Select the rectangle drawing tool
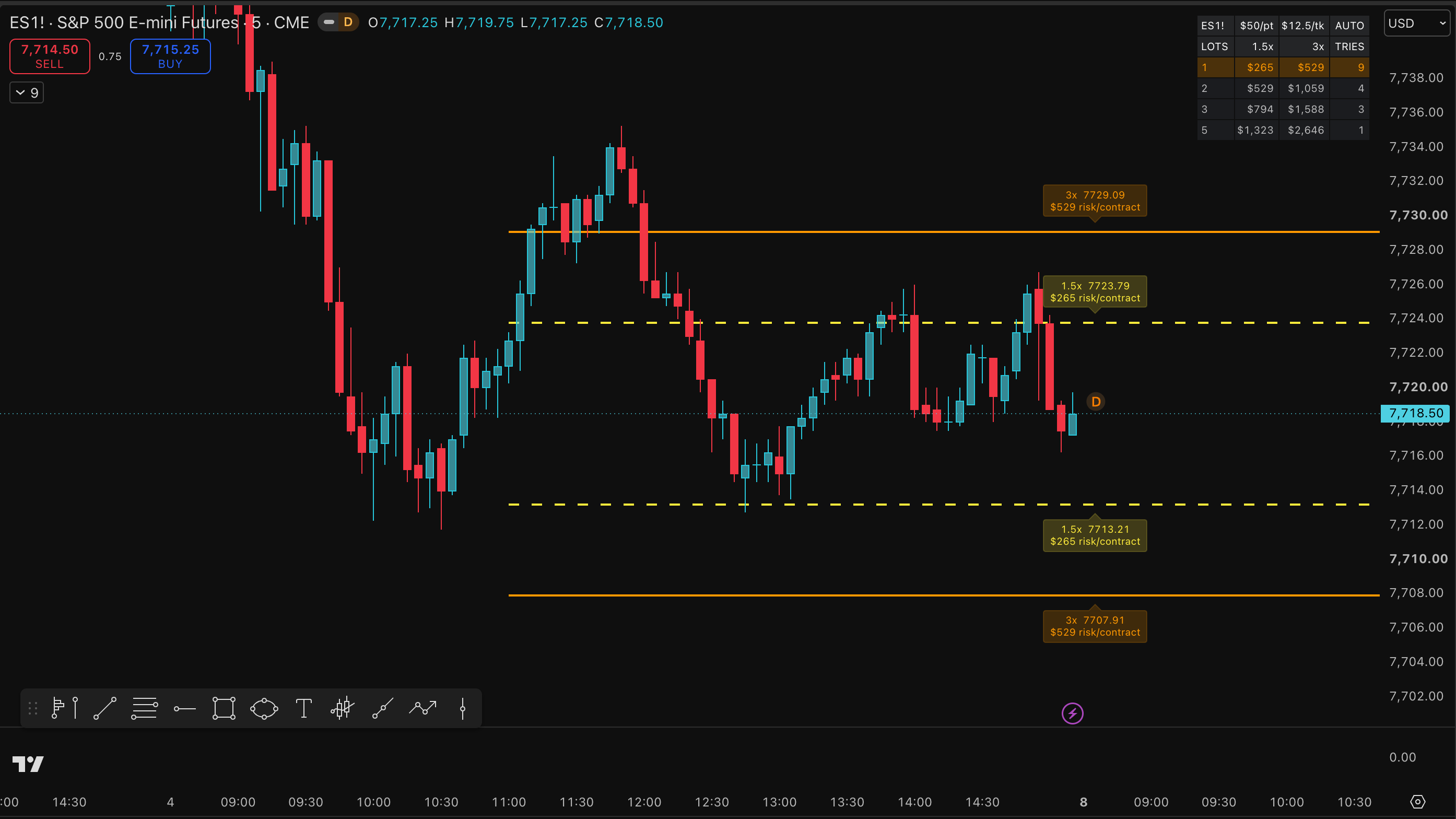This screenshot has height=819, width=1456. pyautogui.click(x=224, y=708)
